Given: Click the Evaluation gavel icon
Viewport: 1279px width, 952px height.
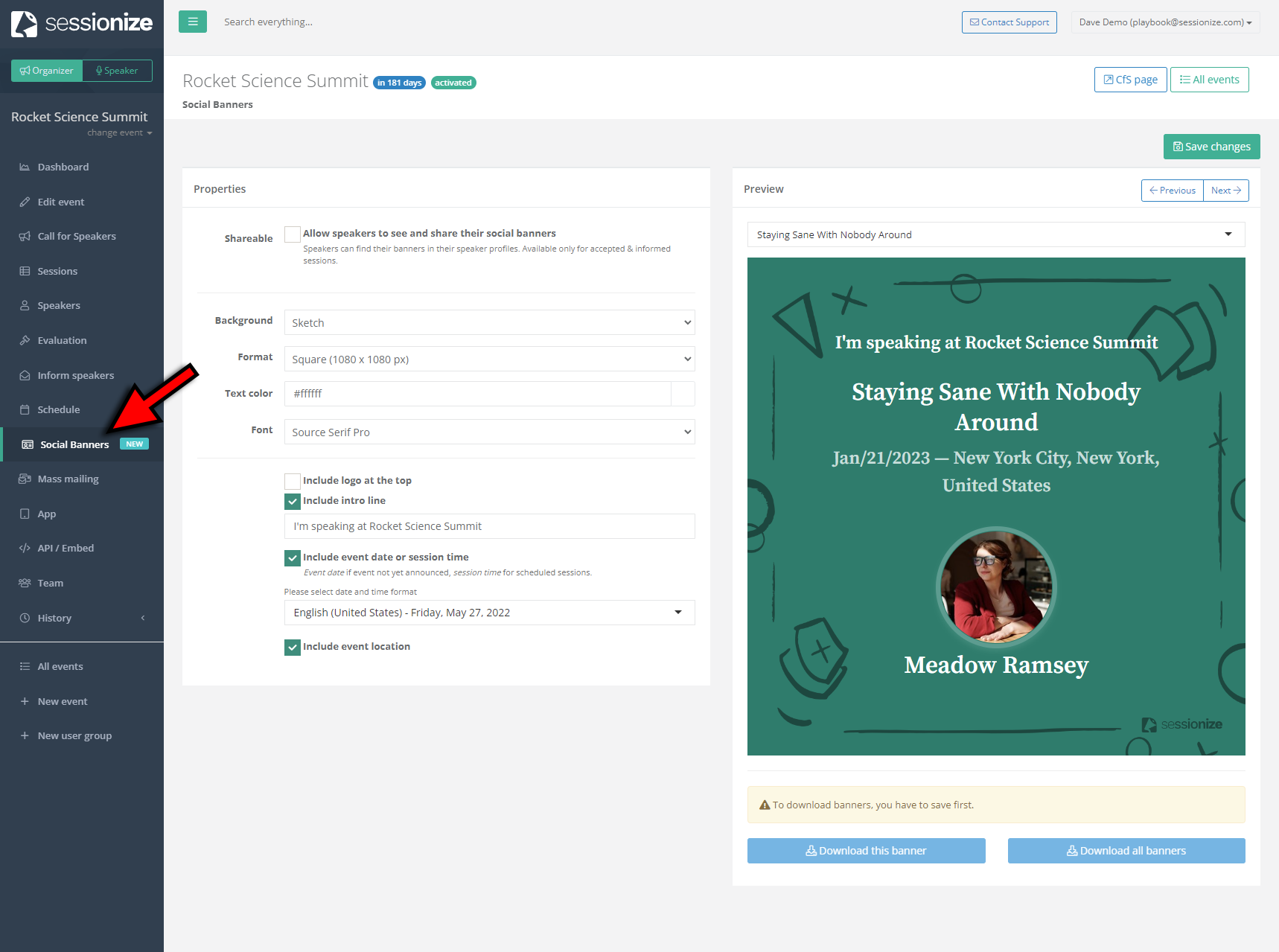Looking at the screenshot, I should (x=25, y=341).
